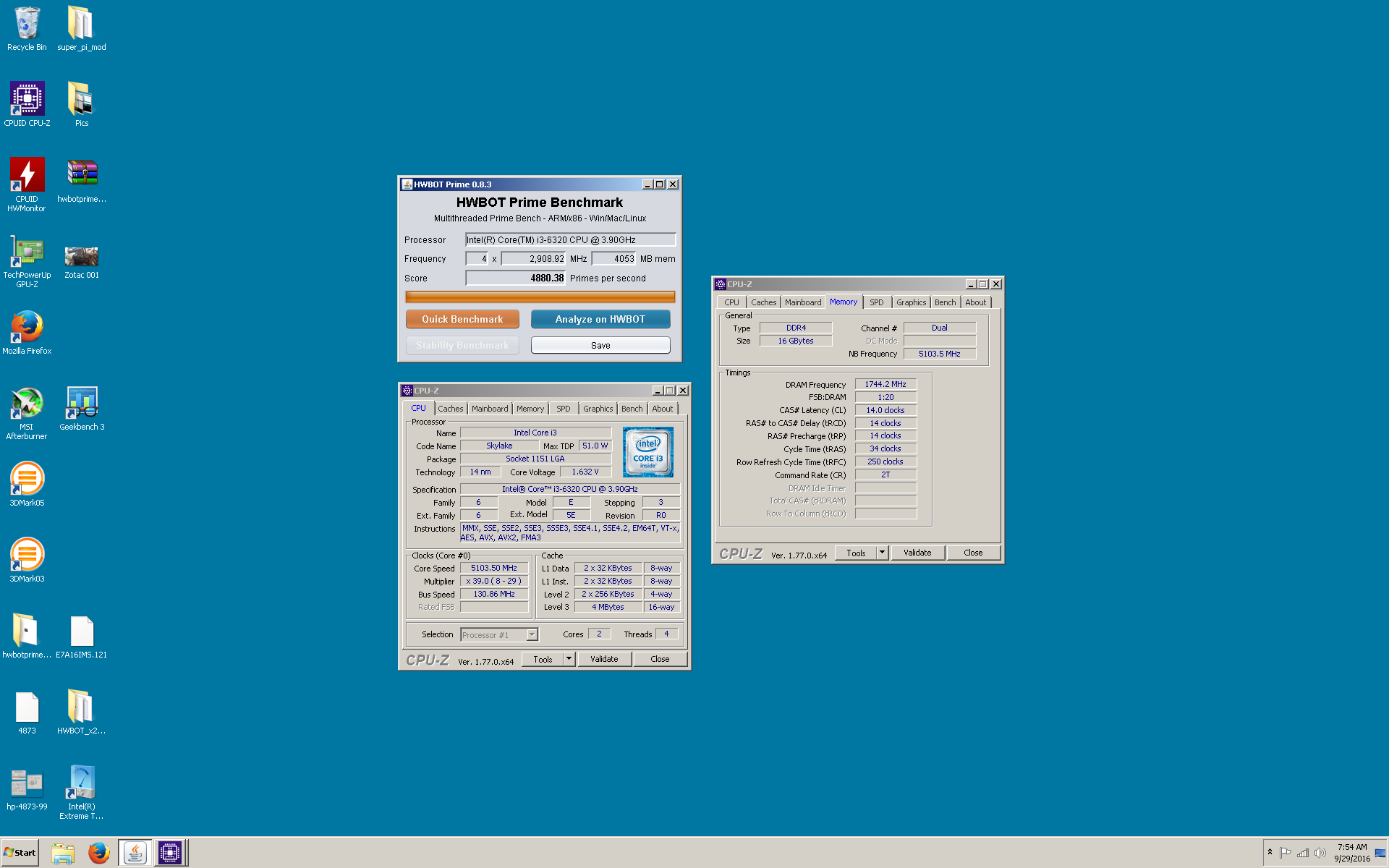Click Validate in the lower CPU-Z window
1389x868 pixels.
(604, 659)
